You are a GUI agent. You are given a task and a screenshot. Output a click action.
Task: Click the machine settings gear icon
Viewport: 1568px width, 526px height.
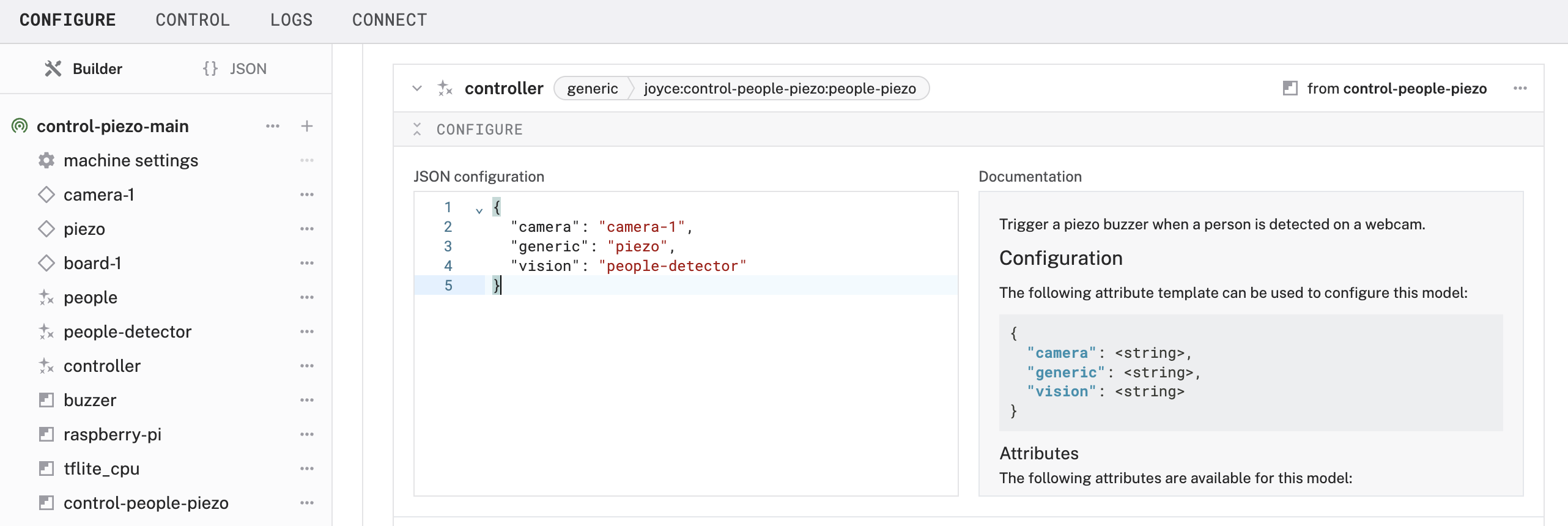pos(46,160)
